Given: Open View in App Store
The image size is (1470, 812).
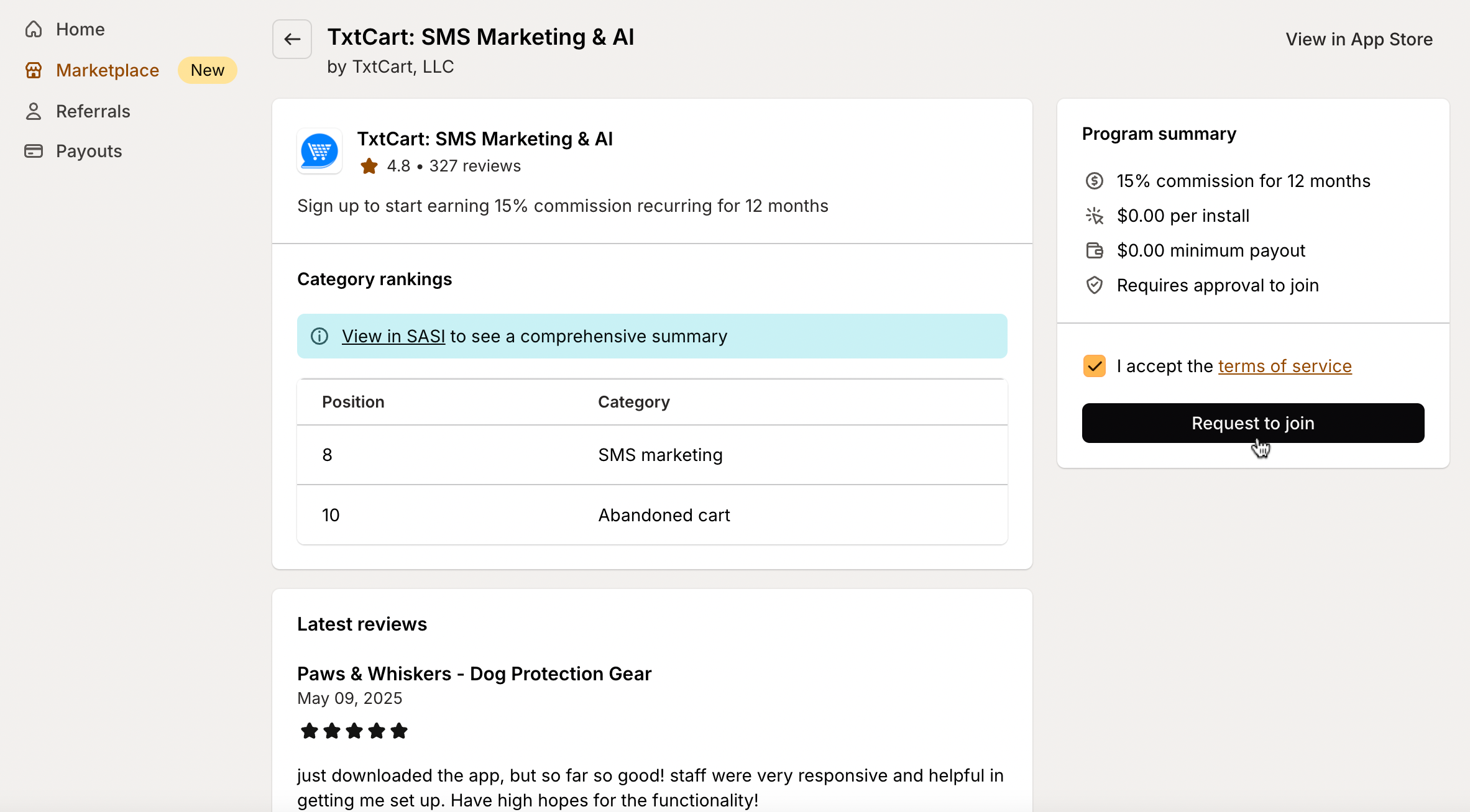Looking at the screenshot, I should click(1359, 39).
